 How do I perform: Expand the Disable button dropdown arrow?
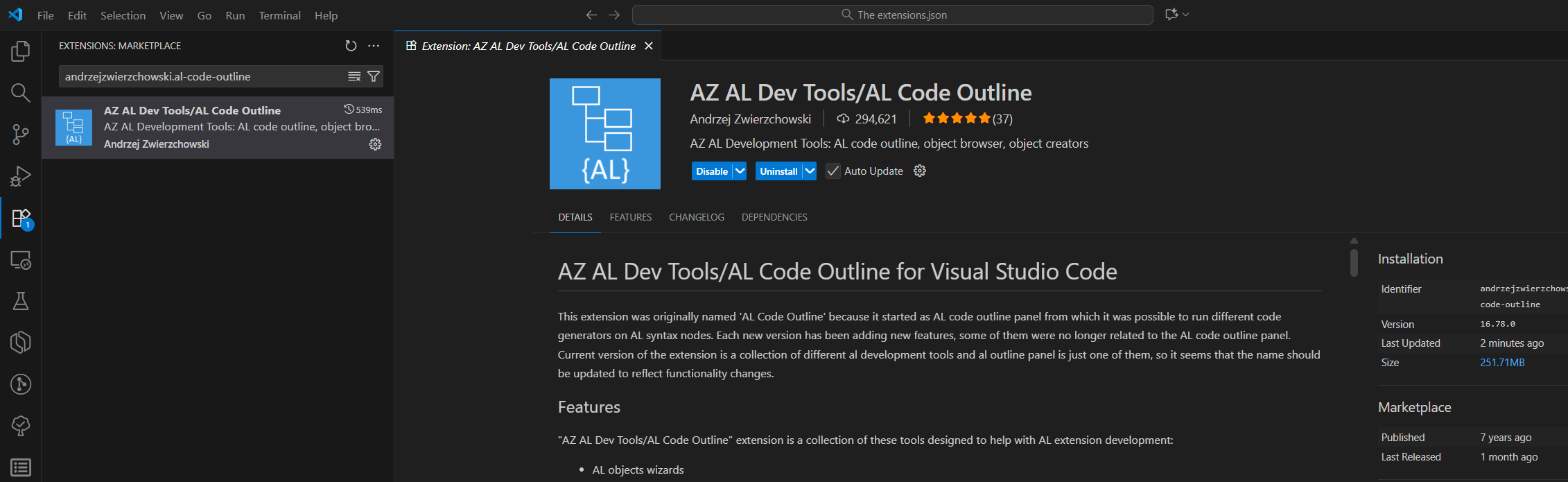740,171
